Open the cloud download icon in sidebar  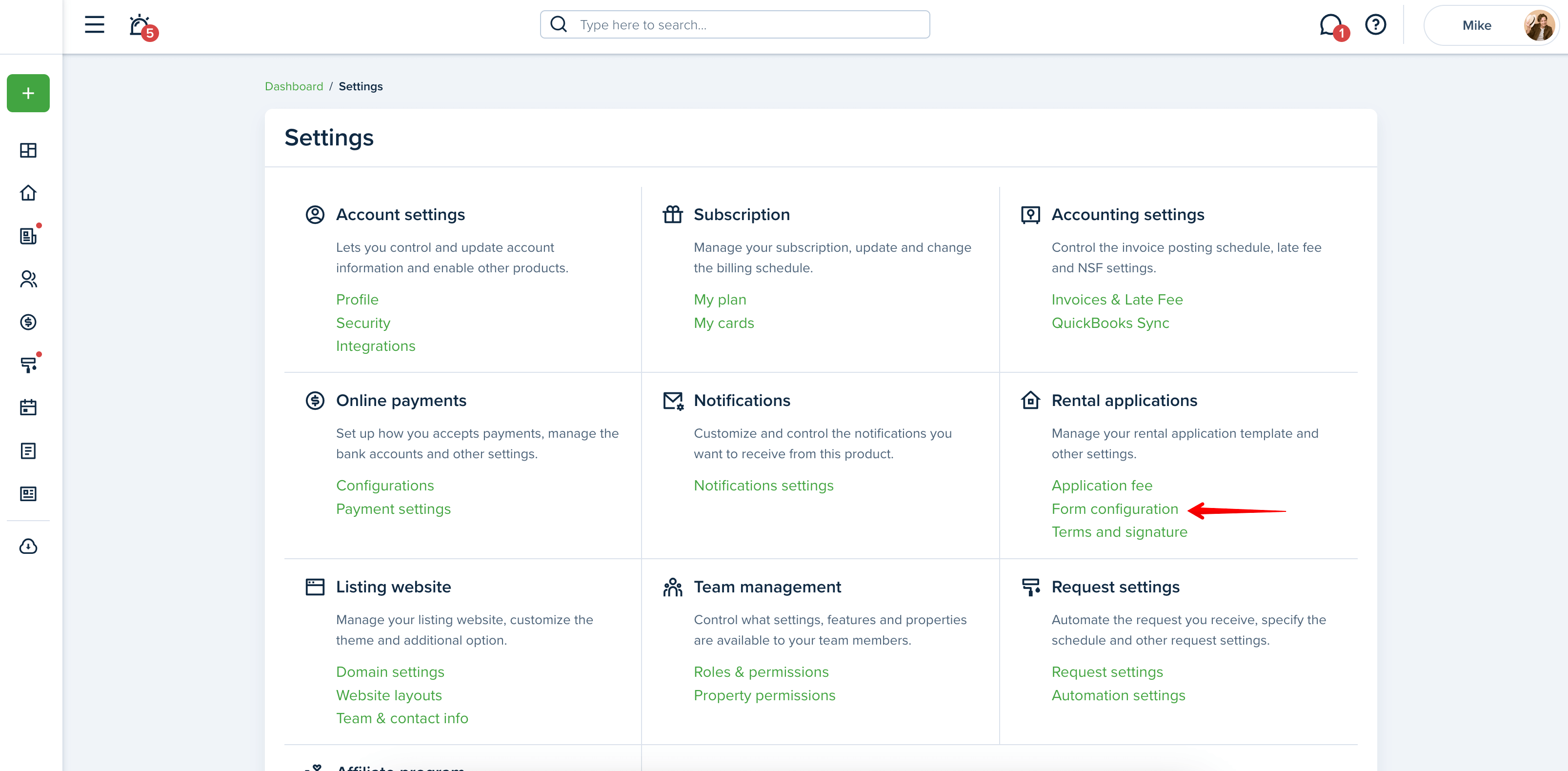pyautogui.click(x=28, y=546)
